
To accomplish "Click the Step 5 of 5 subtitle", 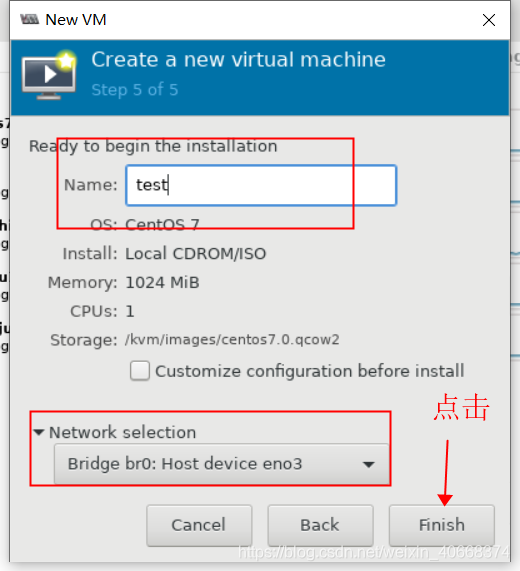I will (x=135, y=90).
